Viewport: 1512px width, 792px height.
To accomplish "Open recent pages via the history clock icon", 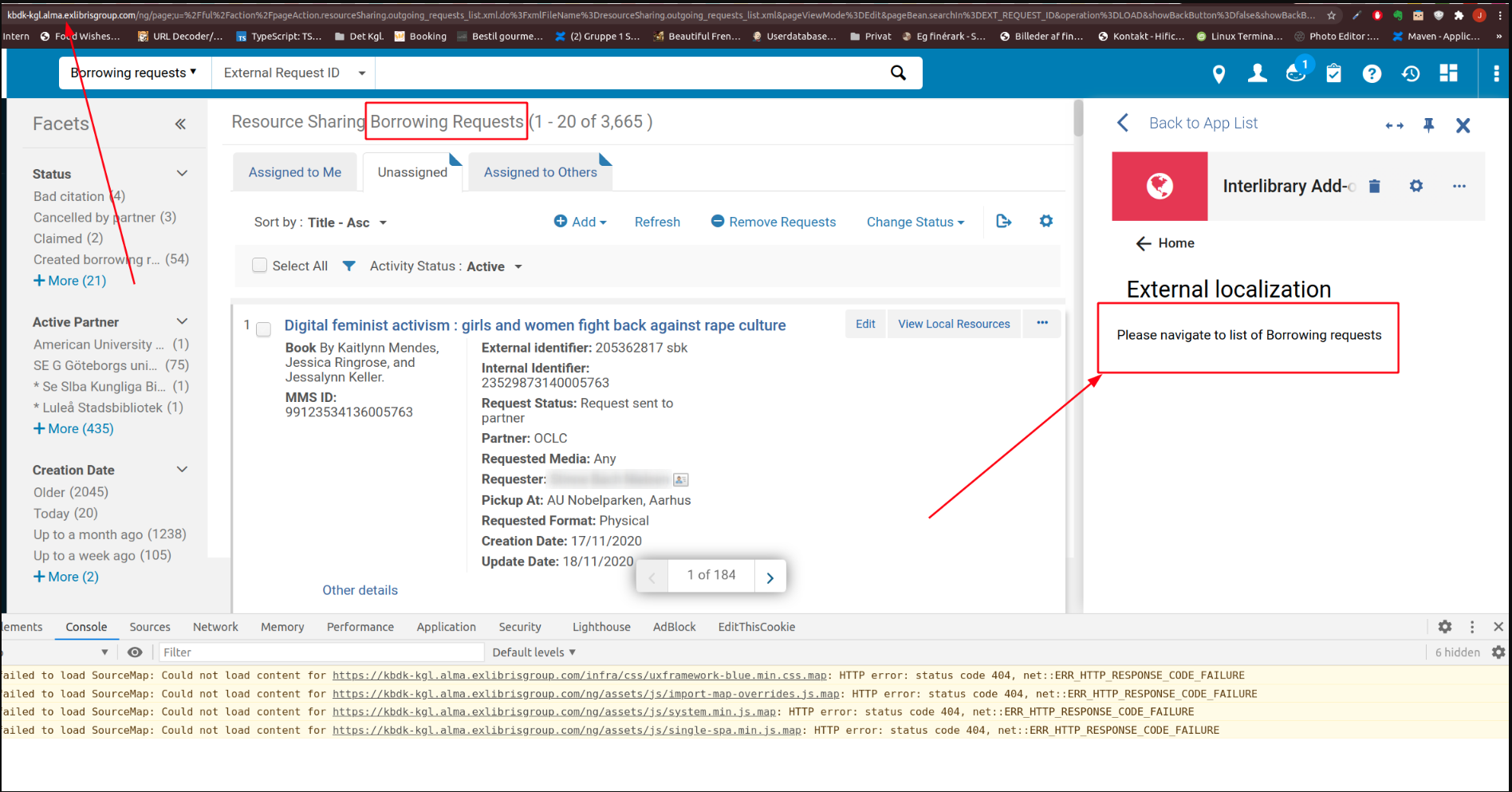I will [x=1410, y=73].
